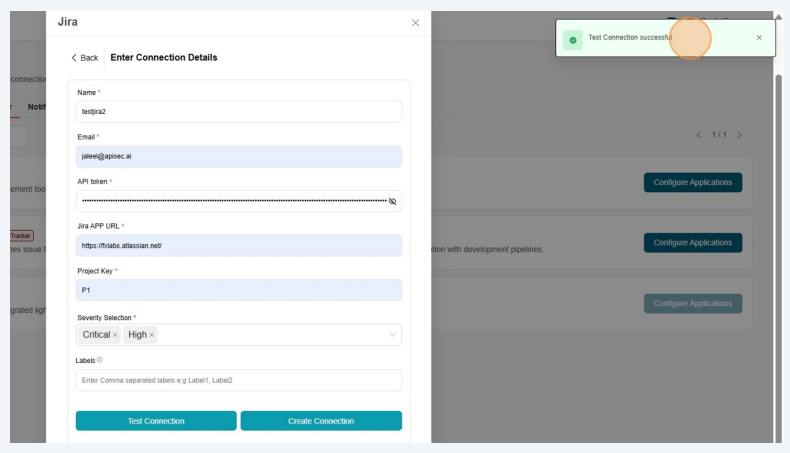Close the Jira dialog with X
Viewport: 790px width, 453px height.
pyautogui.click(x=415, y=22)
